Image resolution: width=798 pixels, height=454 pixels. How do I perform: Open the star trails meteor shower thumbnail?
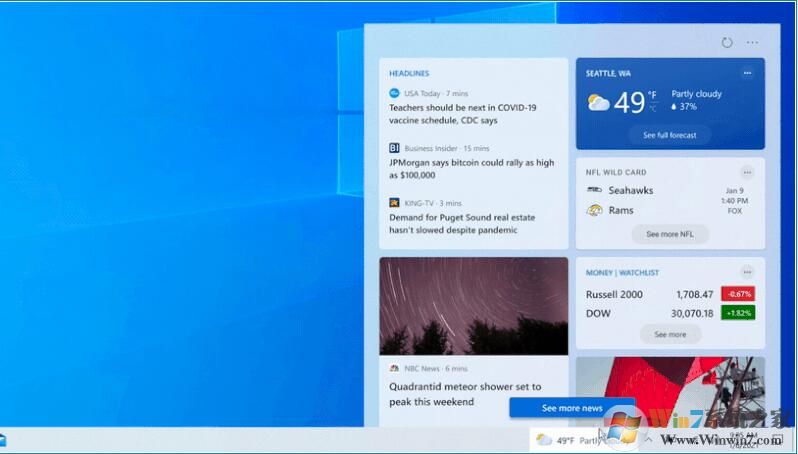point(473,305)
